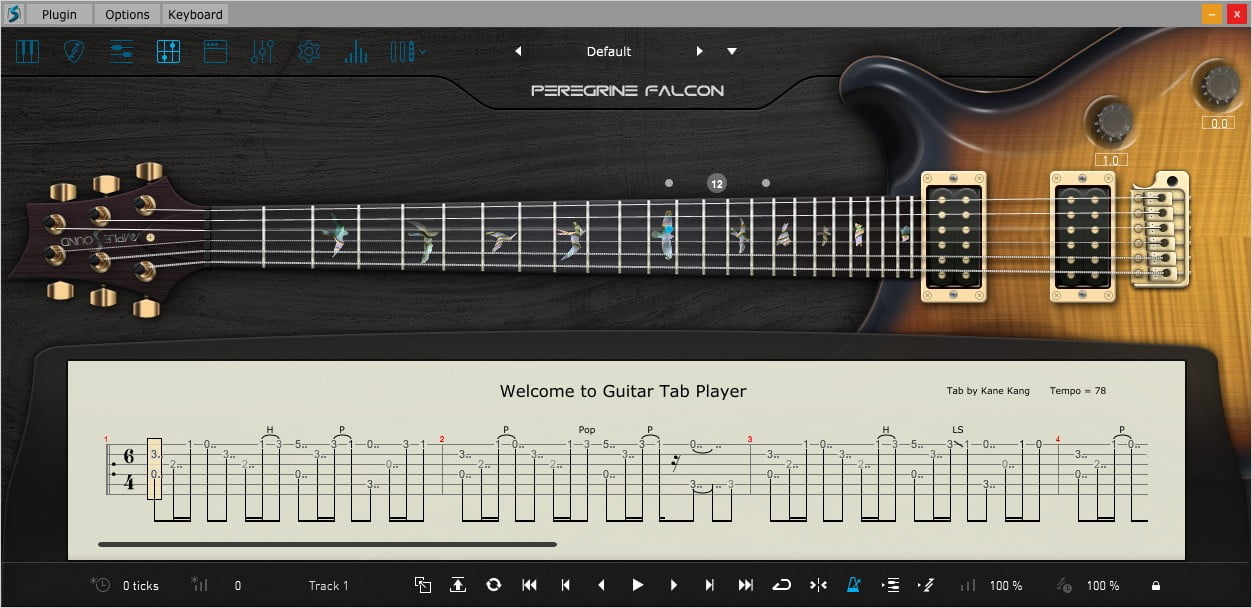Toggle the metronome icon
The image size is (1252, 608).
click(x=854, y=585)
